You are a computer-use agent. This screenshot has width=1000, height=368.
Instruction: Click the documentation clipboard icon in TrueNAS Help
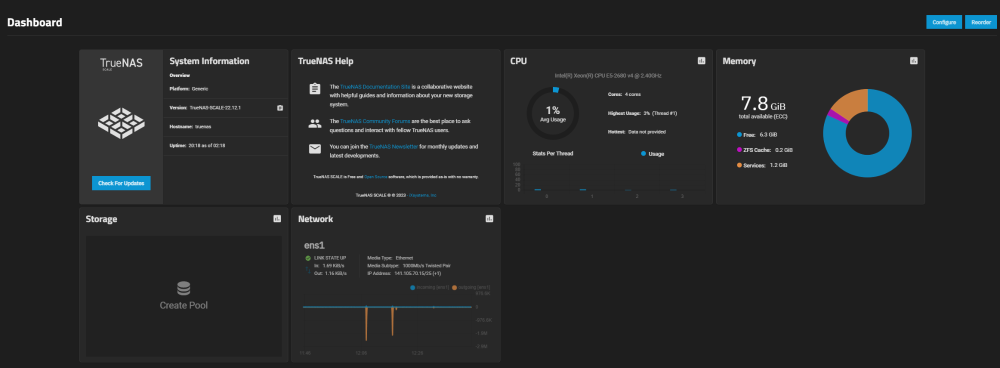[x=314, y=89]
